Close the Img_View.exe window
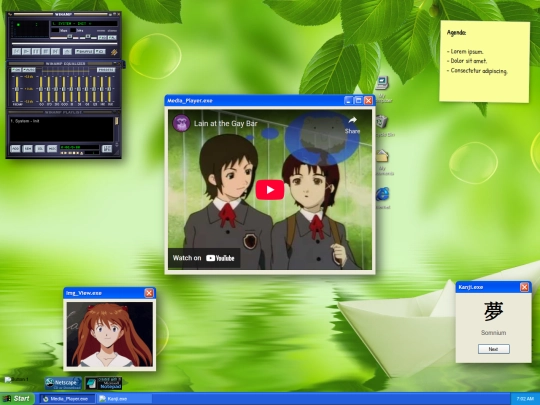 tap(149, 293)
